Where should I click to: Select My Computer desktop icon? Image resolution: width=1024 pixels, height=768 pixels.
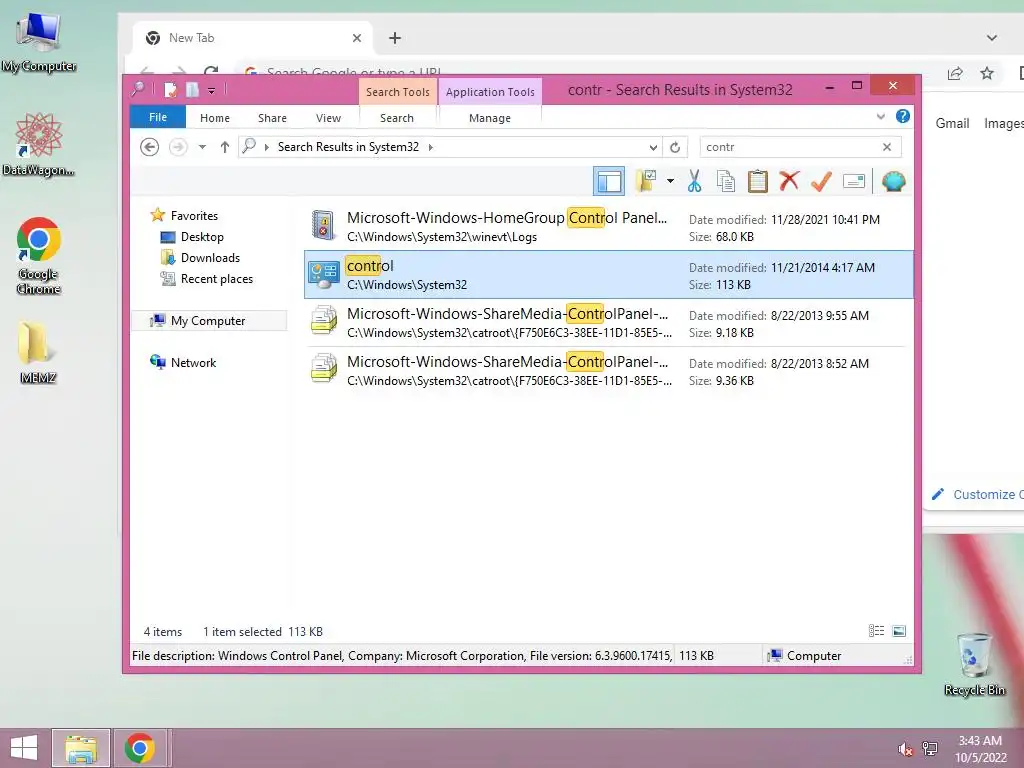pos(39,42)
